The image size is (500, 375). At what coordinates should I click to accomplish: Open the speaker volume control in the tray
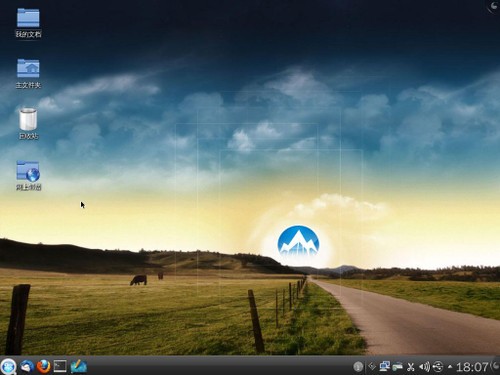pos(424,367)
